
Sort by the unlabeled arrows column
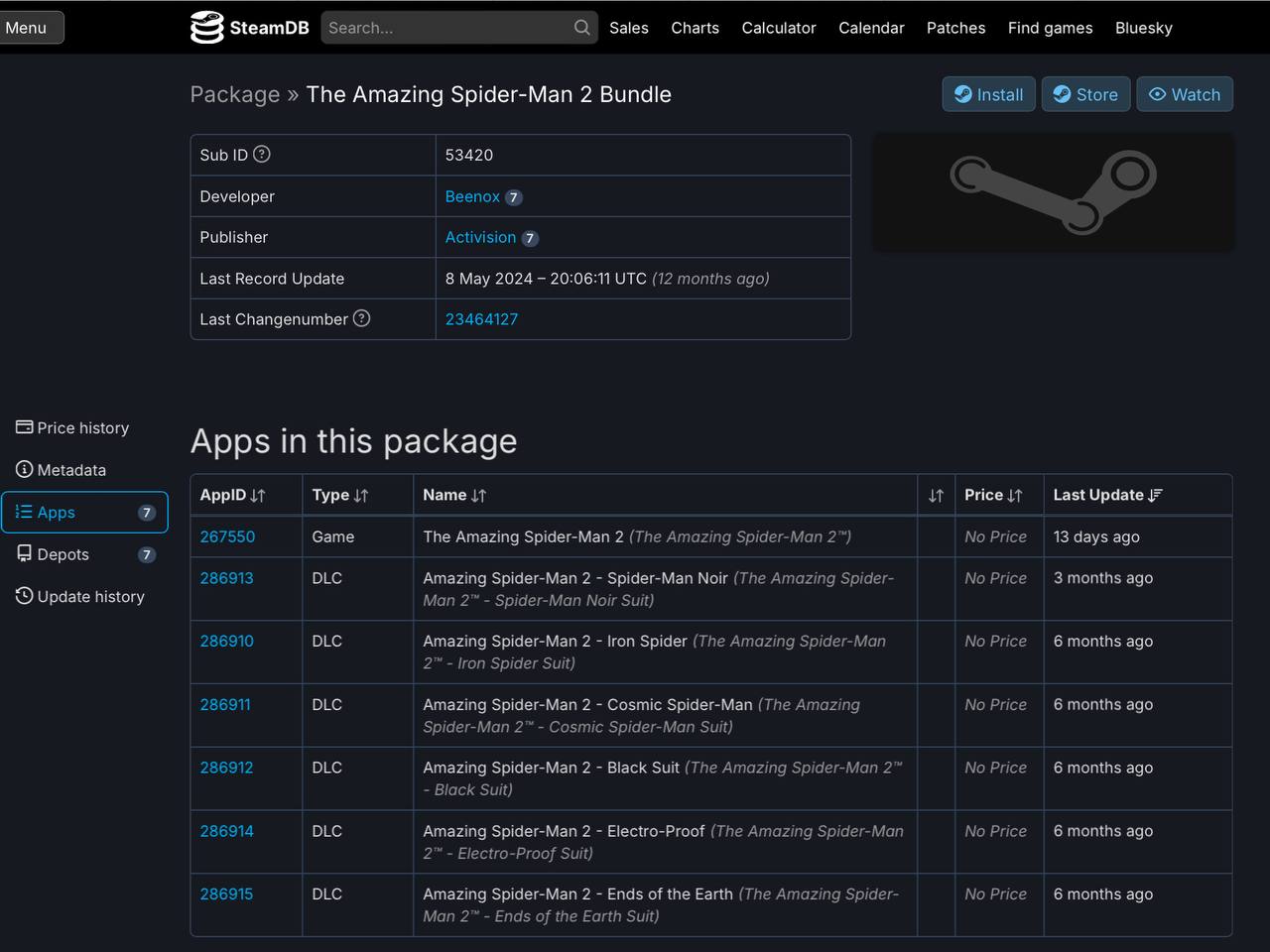tap(936, 495)
